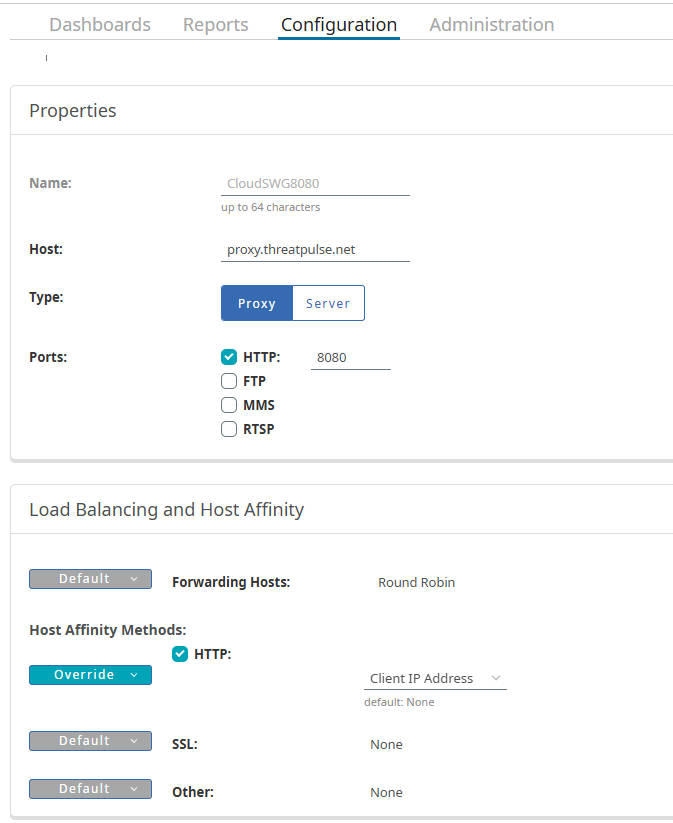Click the Name field containing CloudSWG8080
This screenshot has height=823, width=673.
pos(315,184)
